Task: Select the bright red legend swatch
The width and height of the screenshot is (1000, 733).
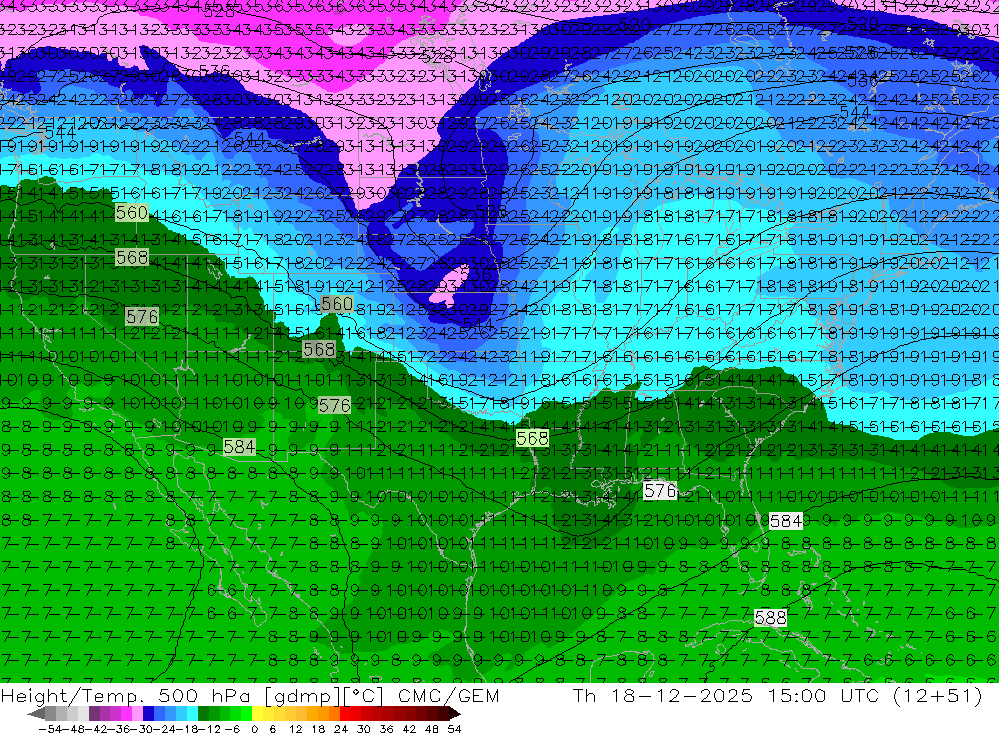Action: [345, 714]
